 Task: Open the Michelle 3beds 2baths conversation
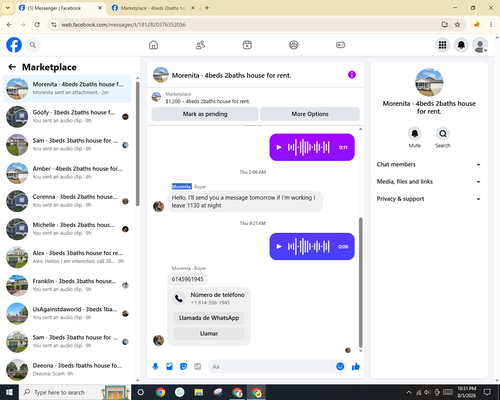point(67,229)
